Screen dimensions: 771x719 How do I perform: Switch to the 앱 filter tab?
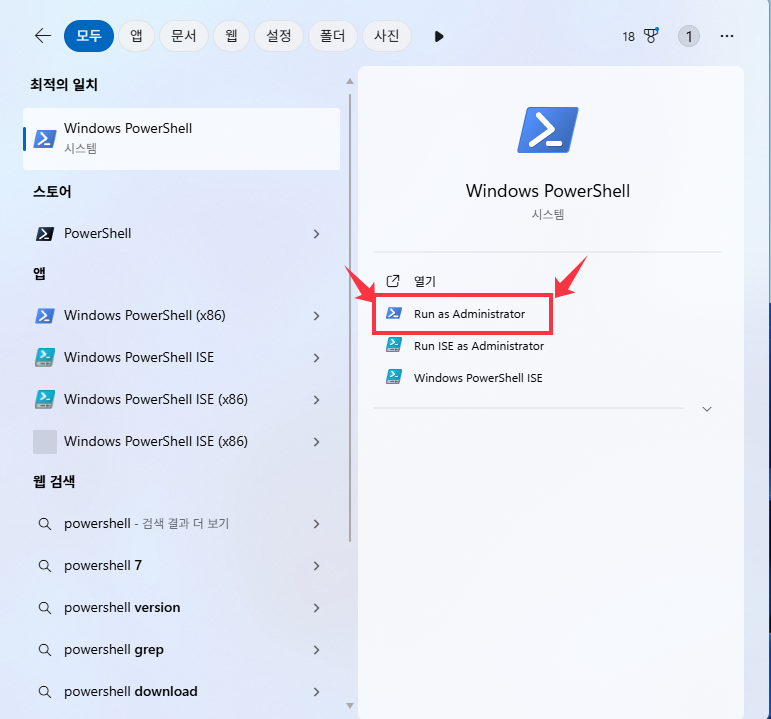click(x=136, y=36)
